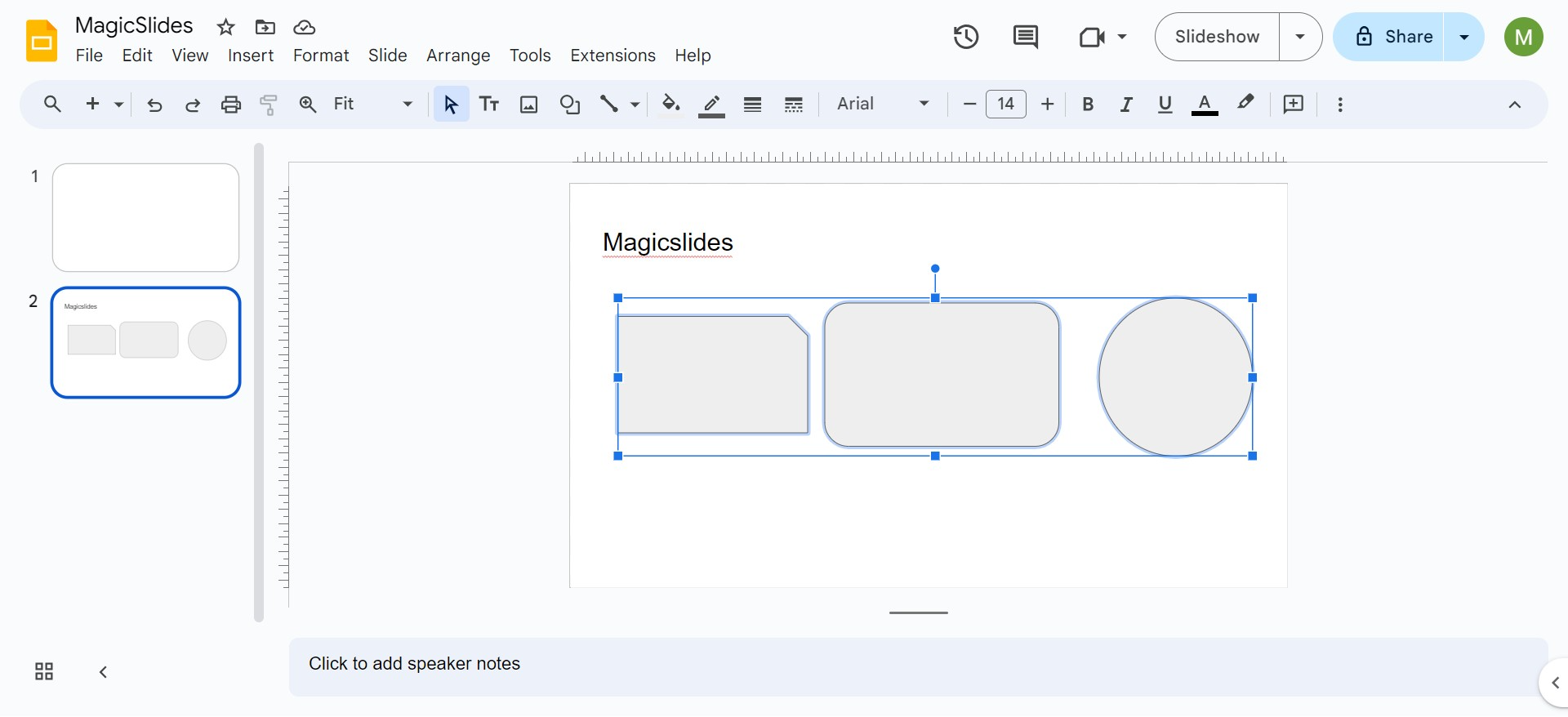Click the Paint format roller icon
This screenshot has height=717, width=1568.
pyautogui.click(x=269, y=104)
